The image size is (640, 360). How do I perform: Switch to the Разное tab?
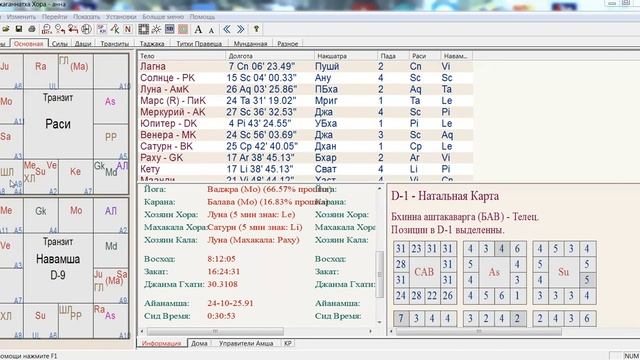(287, 44)
